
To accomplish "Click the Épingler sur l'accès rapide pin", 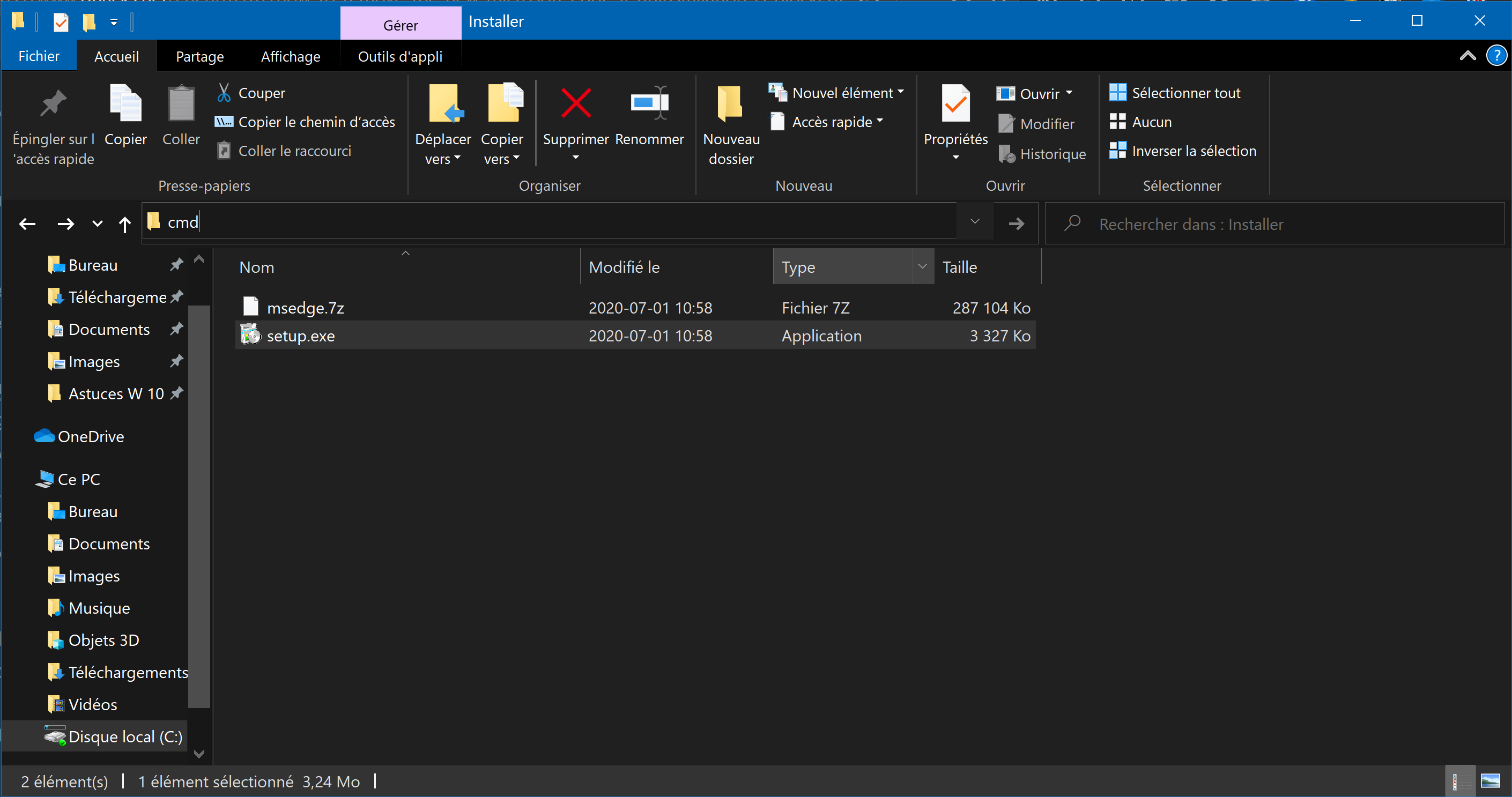I will pyautogui.click(x=53, y=103).
